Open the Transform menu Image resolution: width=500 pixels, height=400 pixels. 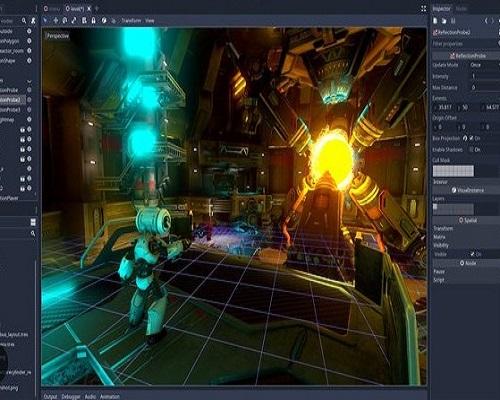(x=131, y=21)
